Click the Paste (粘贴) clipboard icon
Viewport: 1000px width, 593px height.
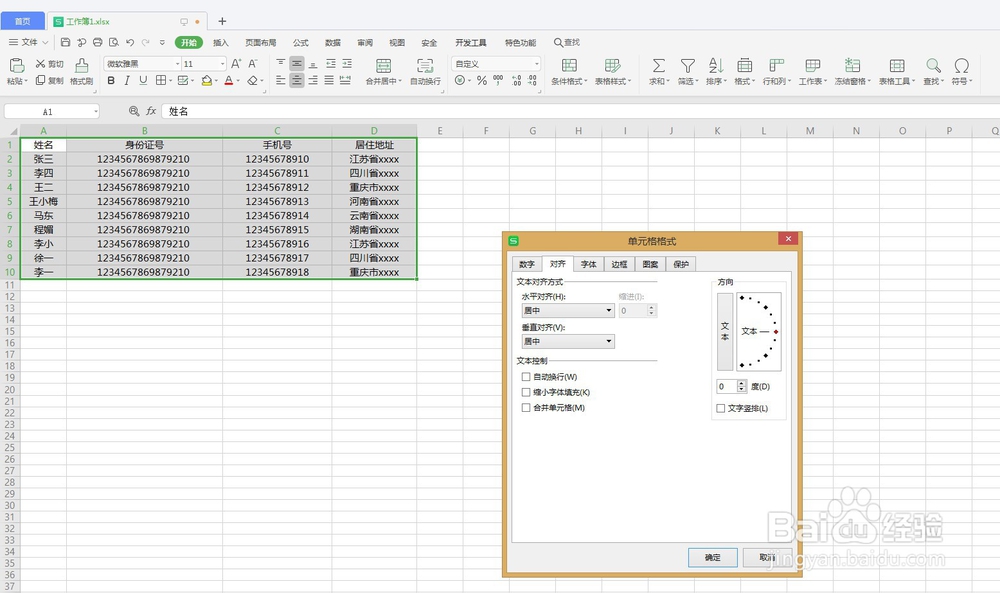[17, 65]
